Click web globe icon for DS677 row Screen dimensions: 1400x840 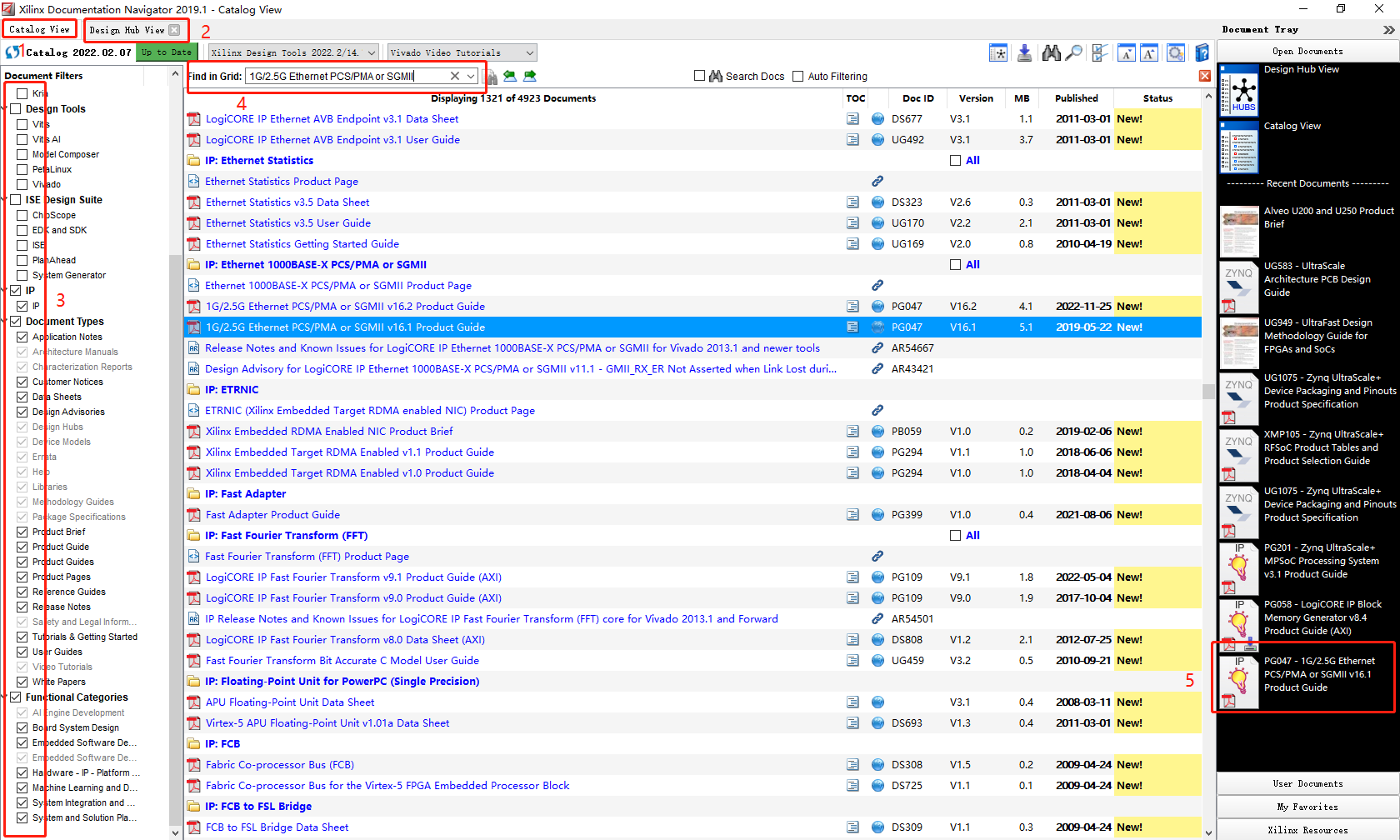(x=877, y=119)
